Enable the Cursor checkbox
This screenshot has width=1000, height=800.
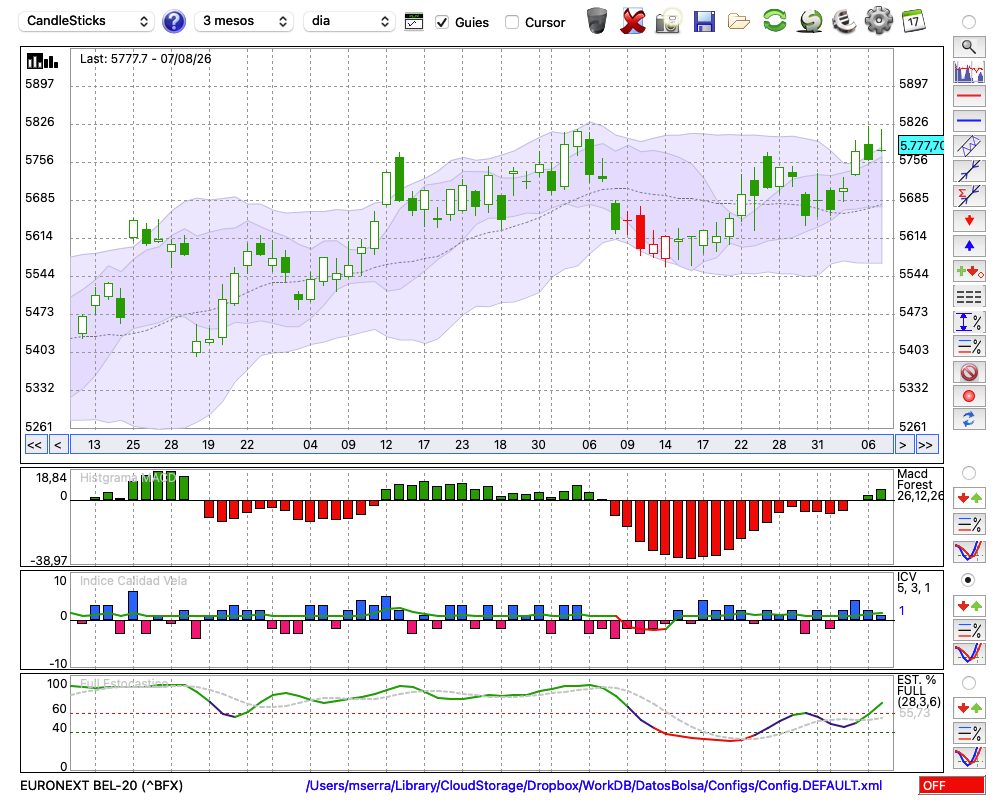pyautogui.click(x=511, y=22)
